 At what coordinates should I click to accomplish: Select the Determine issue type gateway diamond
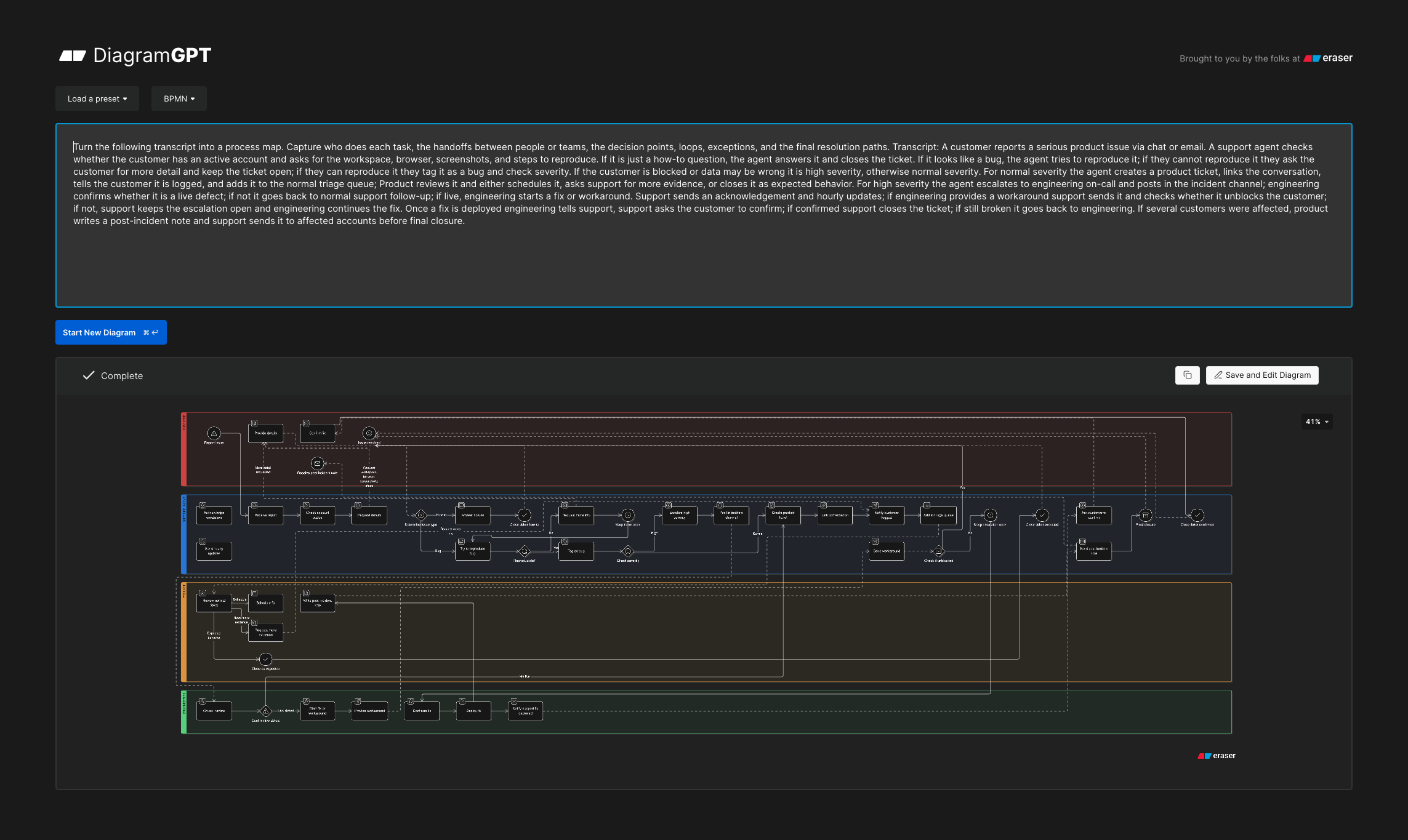421,515
